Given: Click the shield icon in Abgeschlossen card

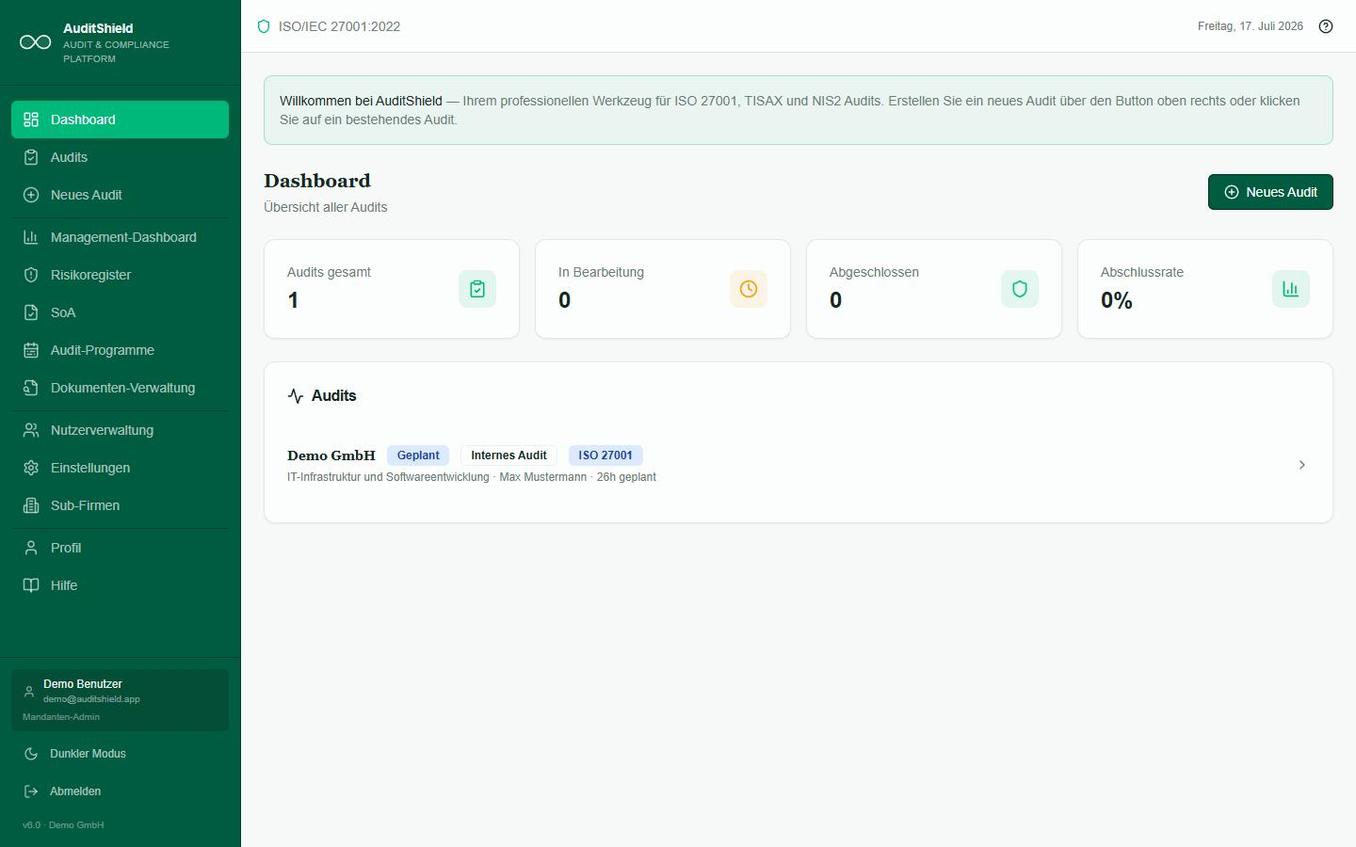Looking at the screenshot, I should coord(1019,289).
